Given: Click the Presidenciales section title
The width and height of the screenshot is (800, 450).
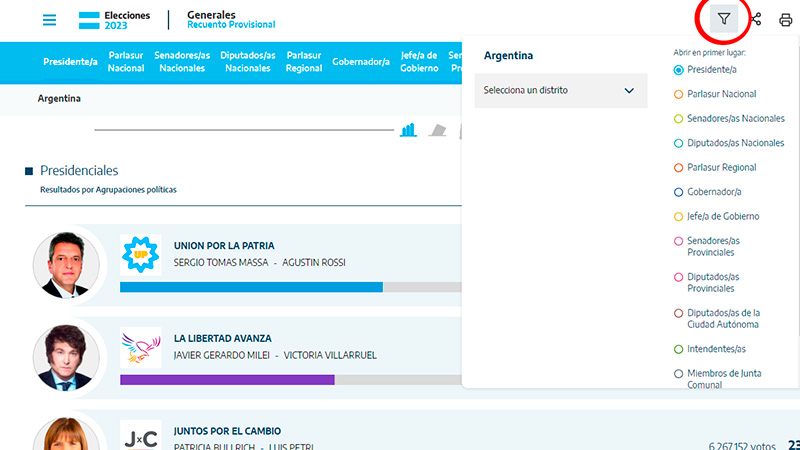Looking at the screenshot, I should (x=79, y=170).
